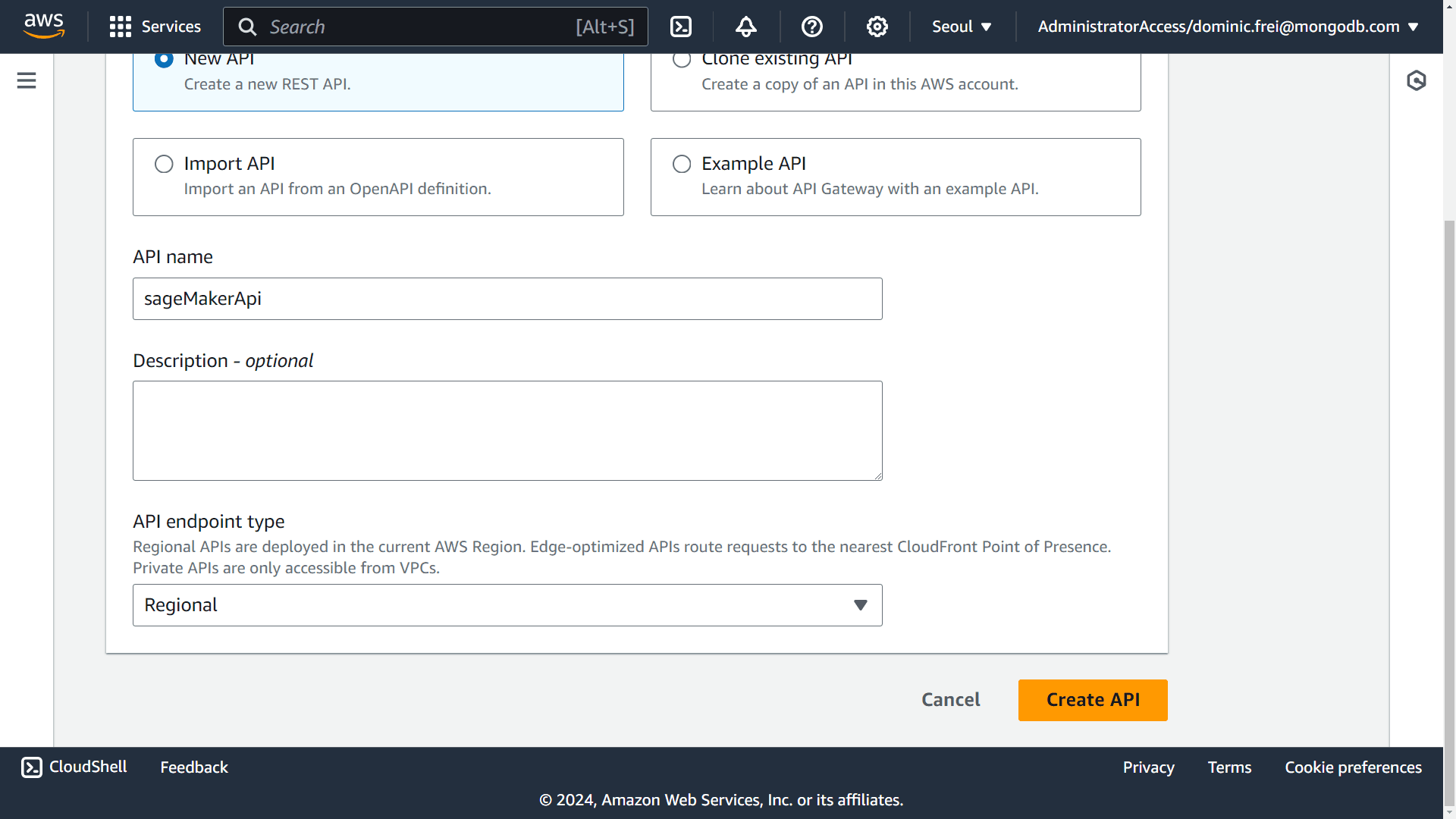Click the settings gear icon
1456x819 pixels.
877,27
